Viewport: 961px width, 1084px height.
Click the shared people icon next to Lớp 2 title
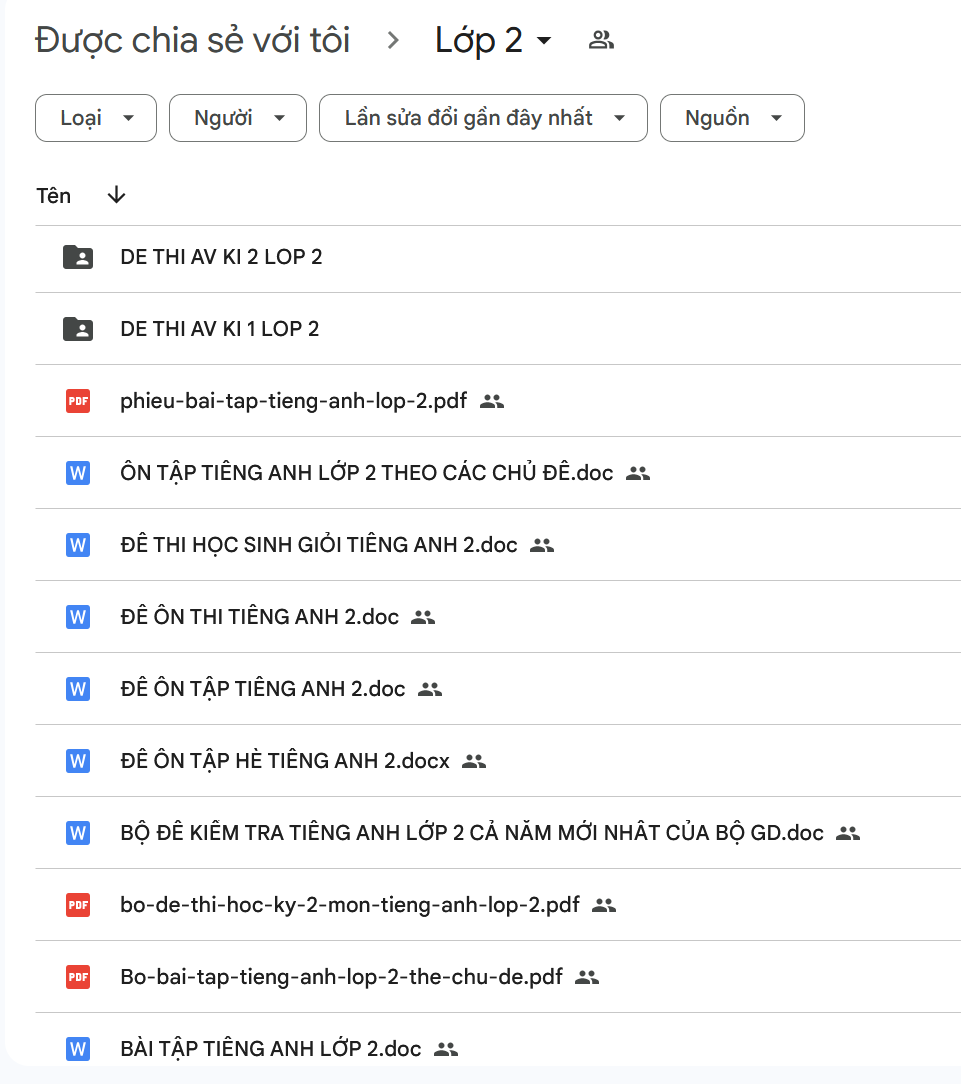[601, 41]
